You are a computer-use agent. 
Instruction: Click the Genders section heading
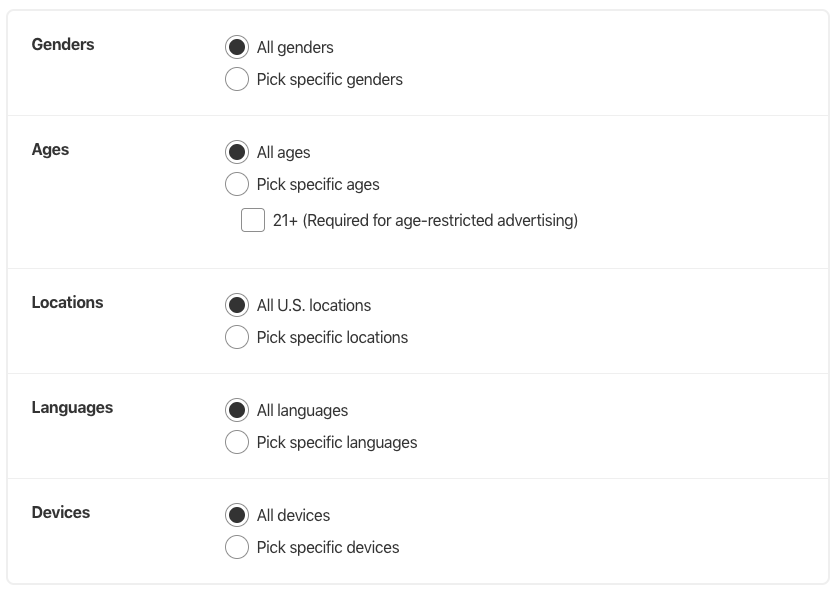coord(63,44)
